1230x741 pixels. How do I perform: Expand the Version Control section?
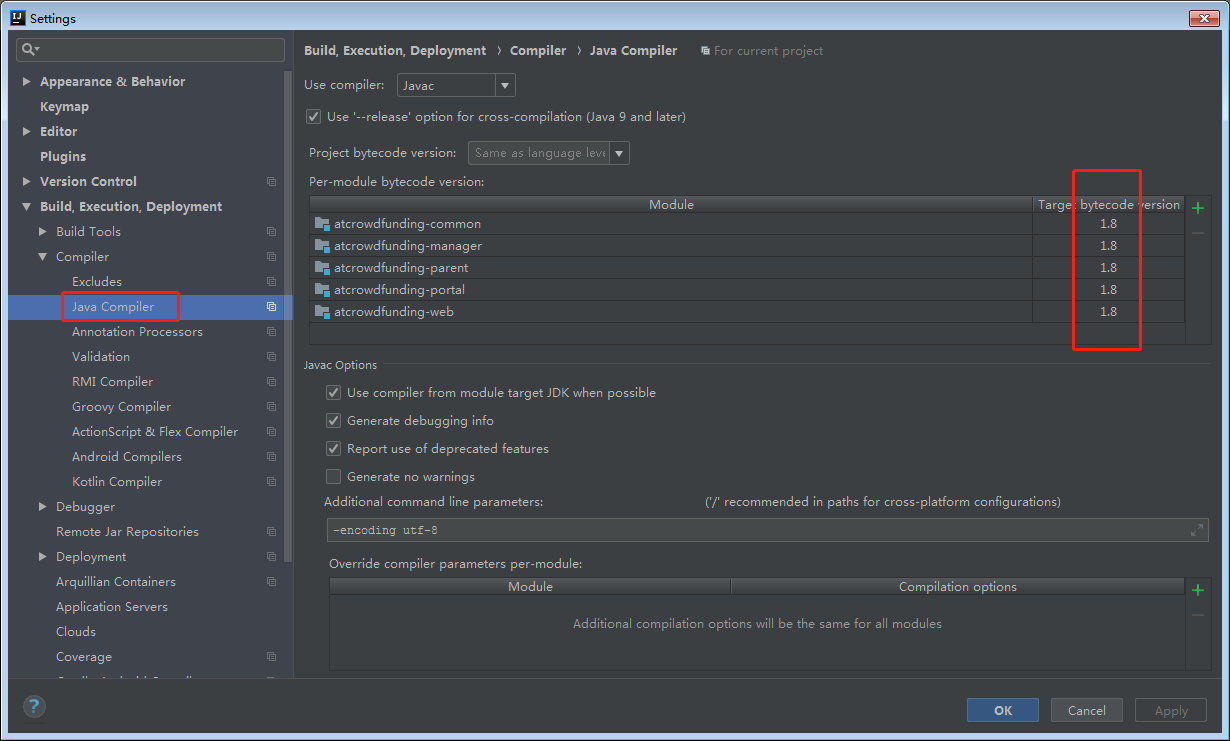click(x=26, y=182)
